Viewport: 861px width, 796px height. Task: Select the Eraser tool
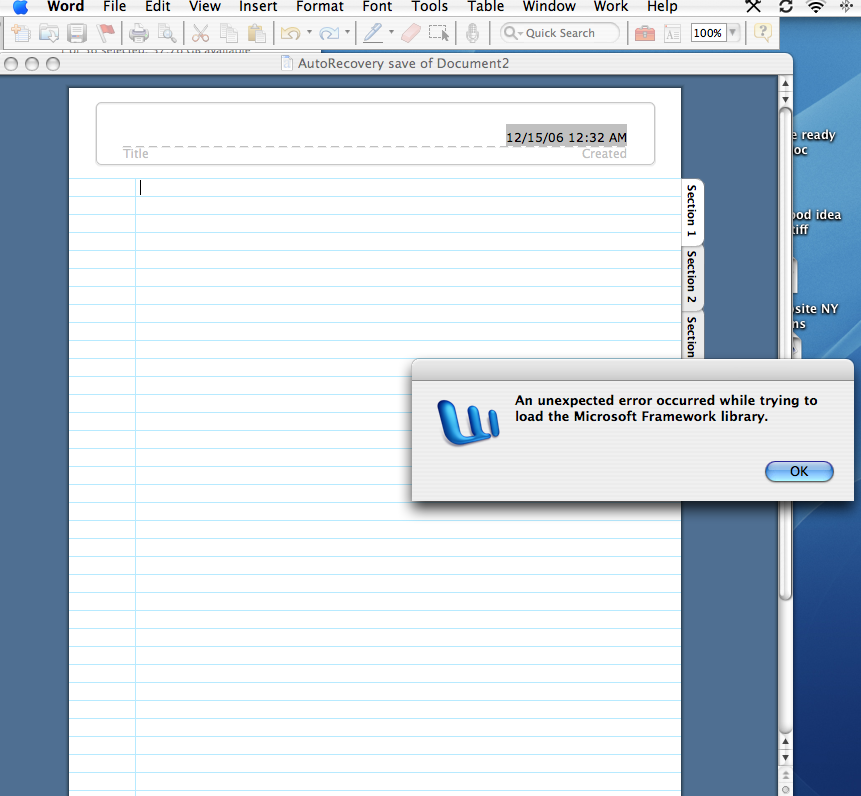tap(411, 33)
